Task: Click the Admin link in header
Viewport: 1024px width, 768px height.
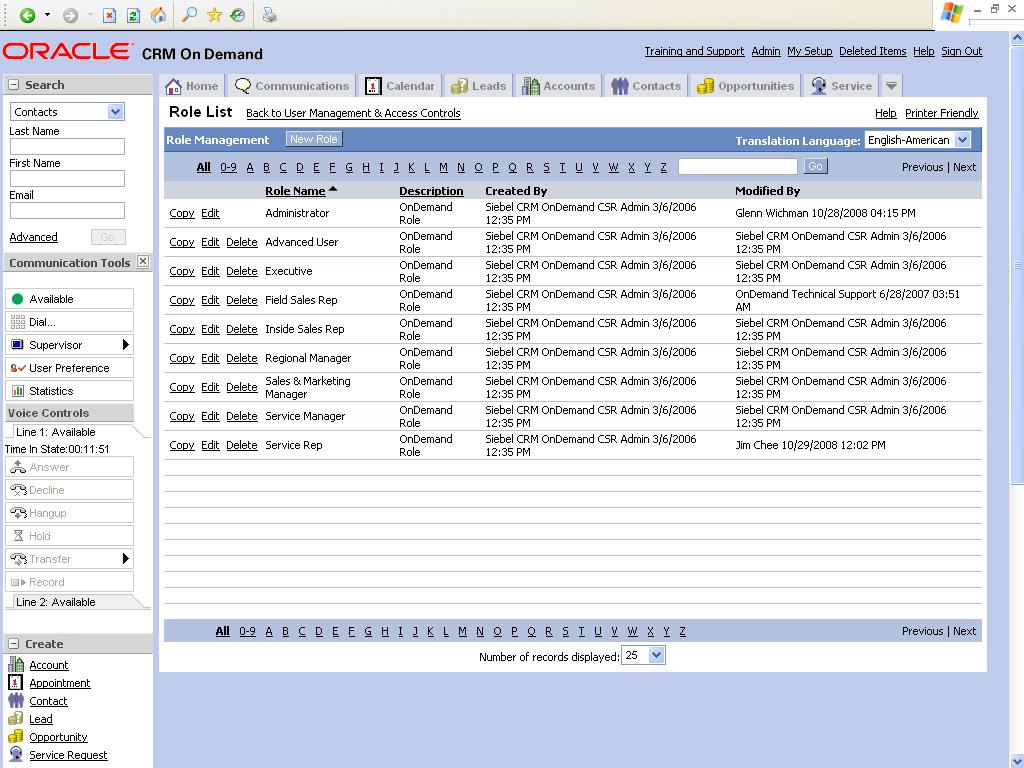Action: 765,51
